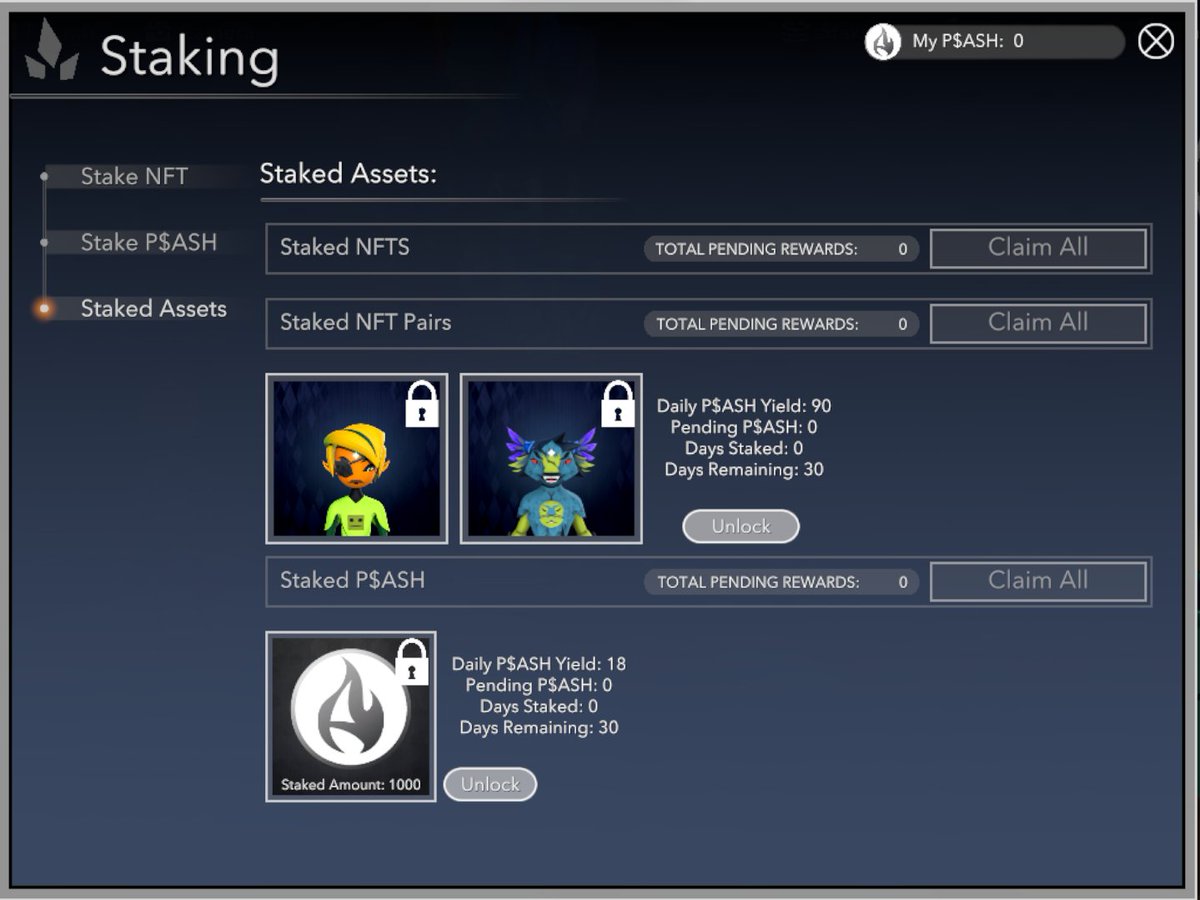1200x900 pixels.
Task: Claim All rewards for Staked NFTS
Action: 1038,248
